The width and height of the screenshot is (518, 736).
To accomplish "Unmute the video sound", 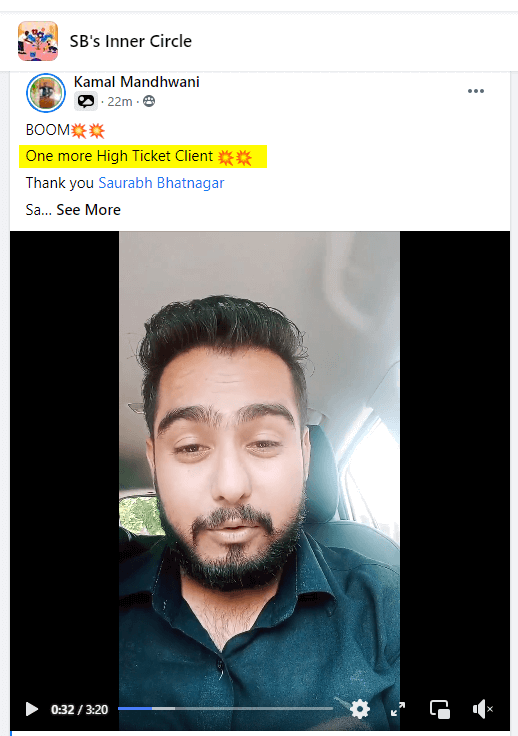I will [x=482, y=709].
